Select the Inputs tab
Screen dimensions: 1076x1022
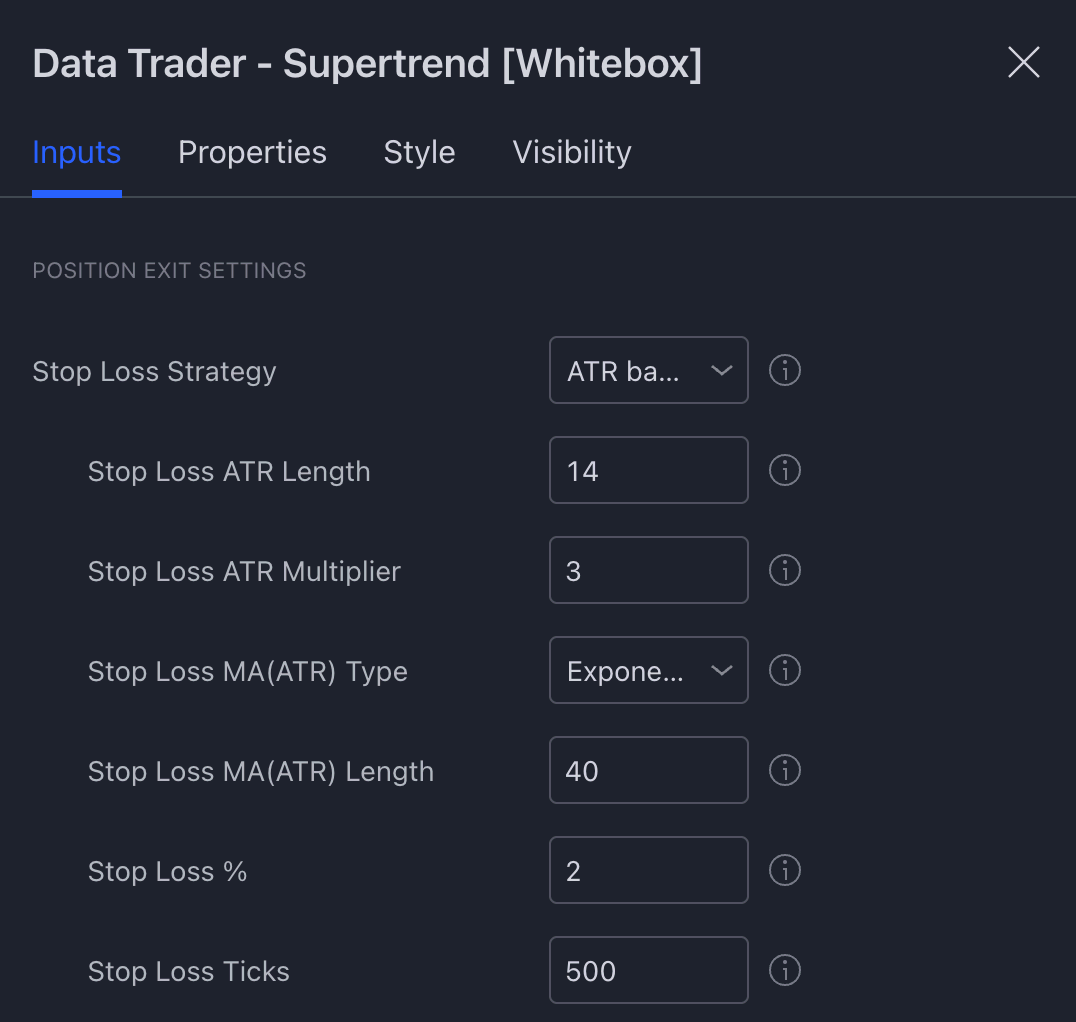[x=76, y=152]
